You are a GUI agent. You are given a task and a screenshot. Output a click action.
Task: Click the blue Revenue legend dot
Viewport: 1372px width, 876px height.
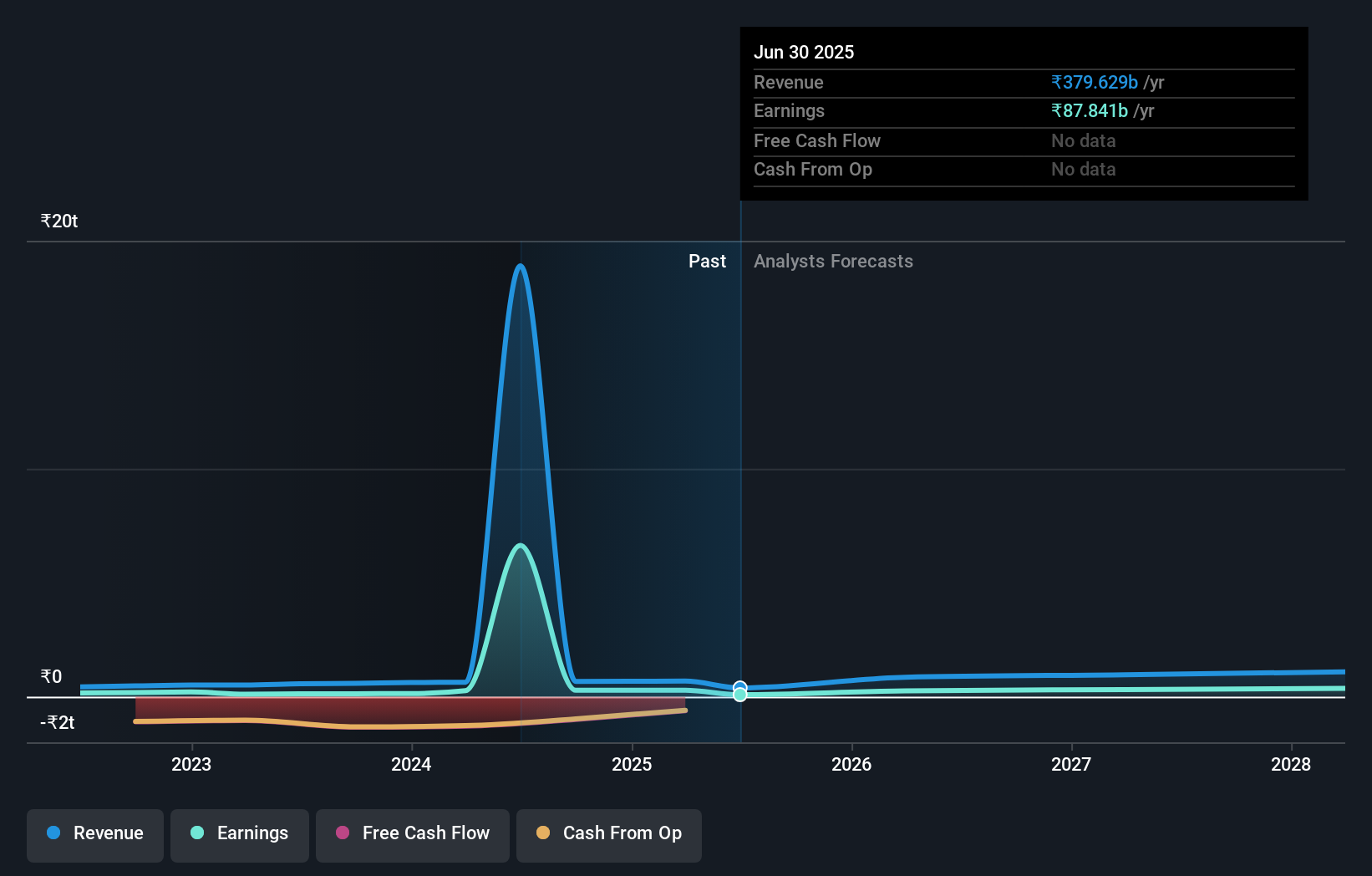[x=53, y=833]
